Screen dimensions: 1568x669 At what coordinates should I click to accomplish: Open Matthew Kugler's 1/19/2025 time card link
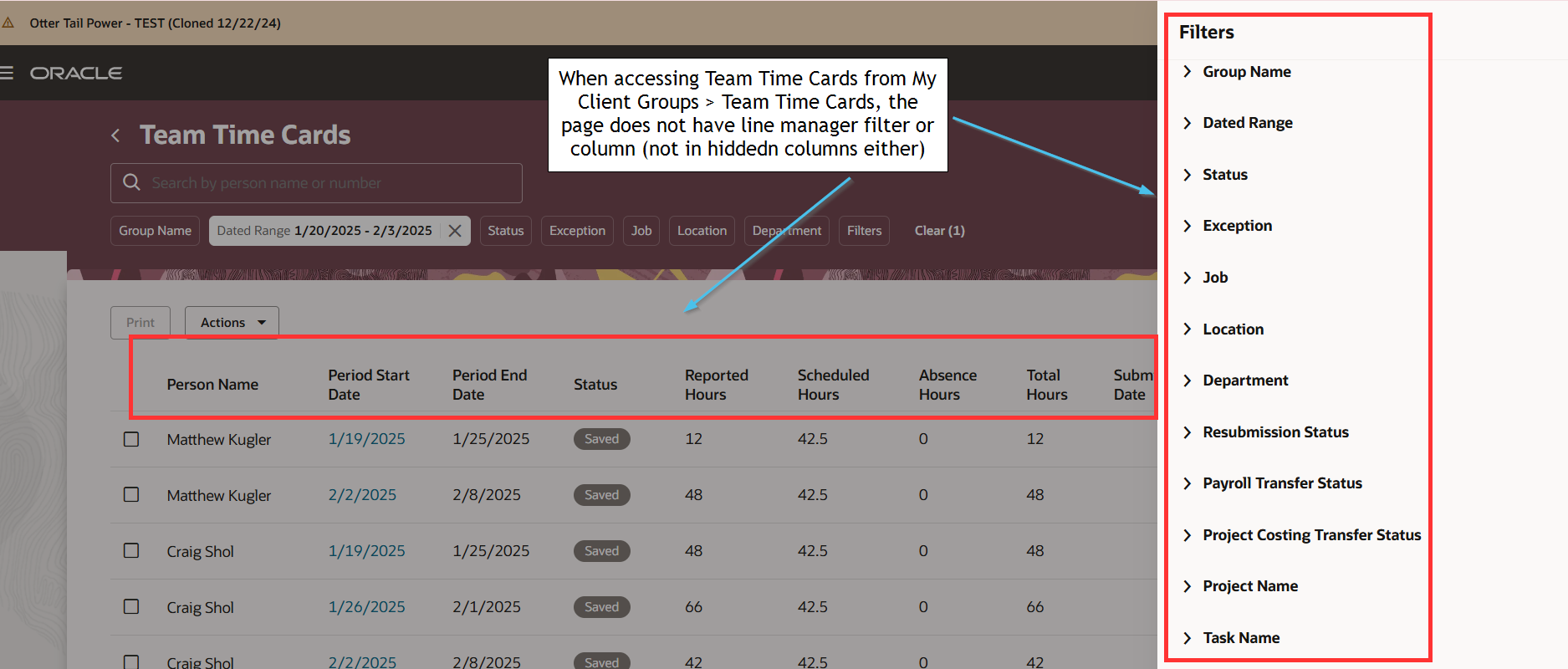[366, 439]
